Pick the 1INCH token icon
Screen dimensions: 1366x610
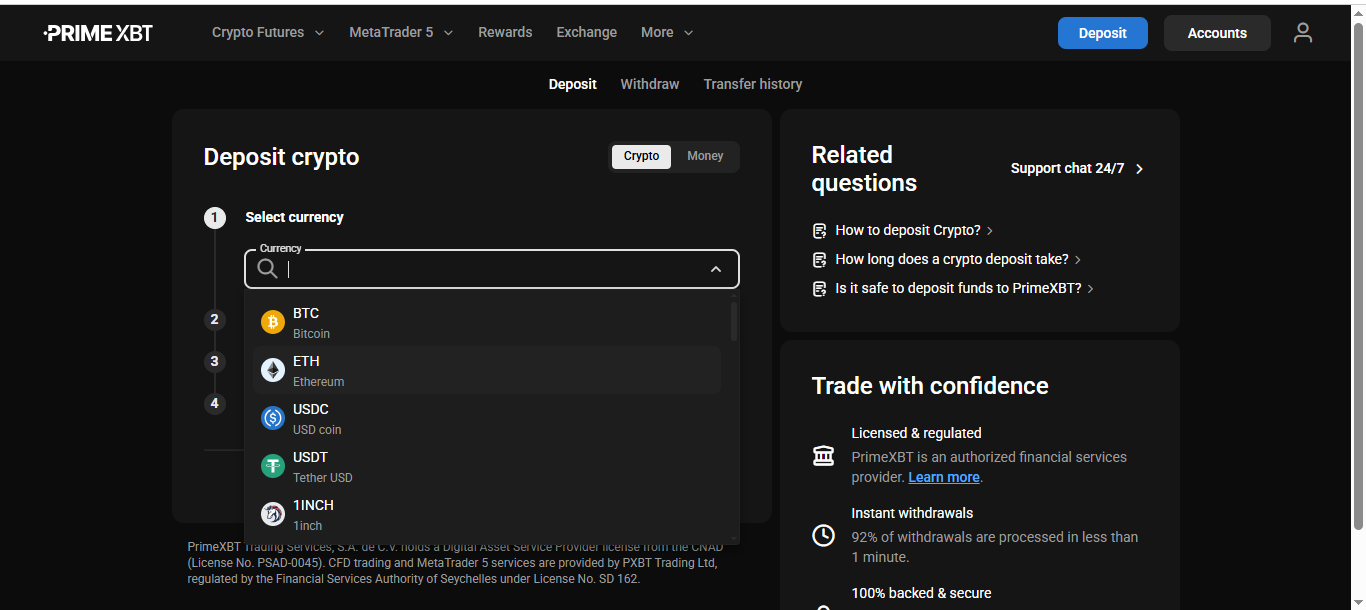click(273, 514)
